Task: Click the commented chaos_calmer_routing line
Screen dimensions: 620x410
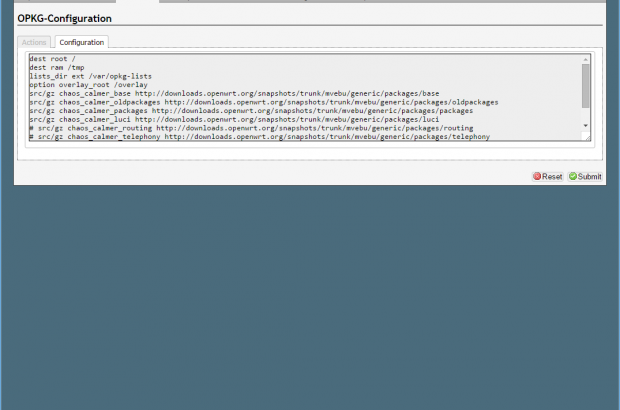Action: [250, 128]
